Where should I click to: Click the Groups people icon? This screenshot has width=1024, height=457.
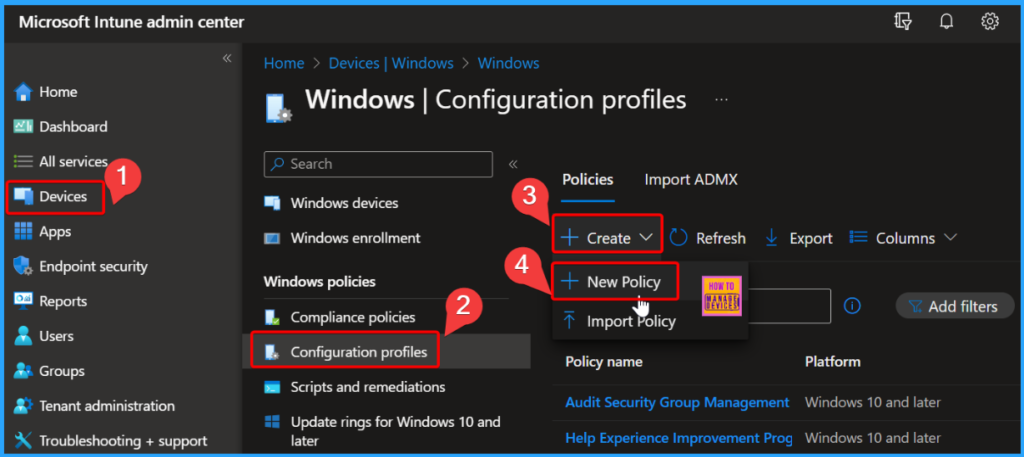(23, 371)
